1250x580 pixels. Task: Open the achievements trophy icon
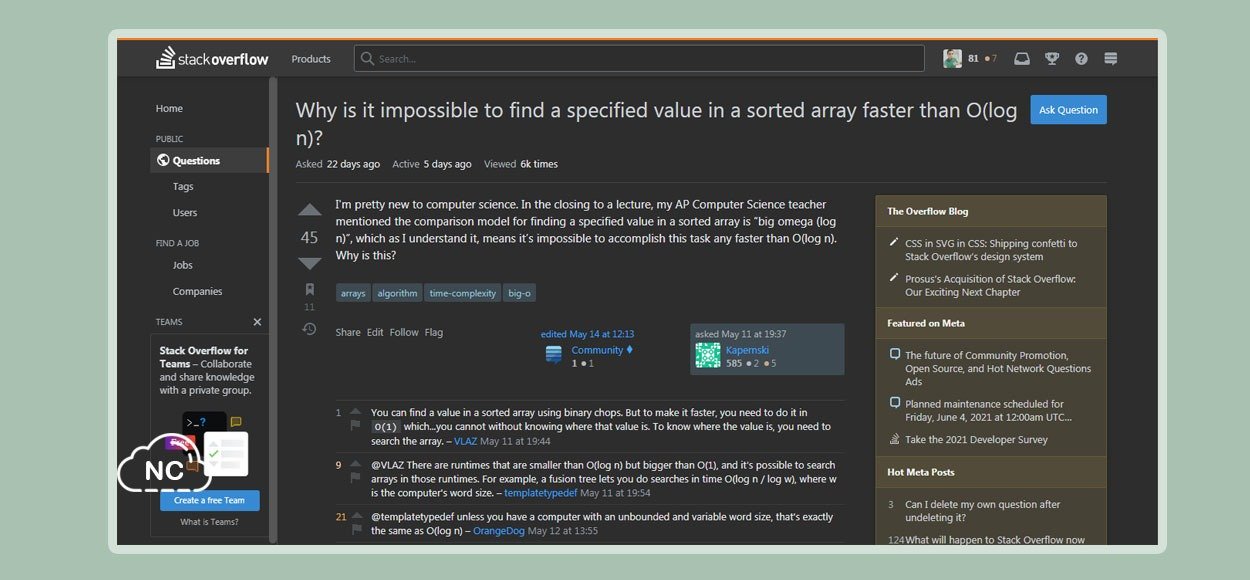(1051, 59)
